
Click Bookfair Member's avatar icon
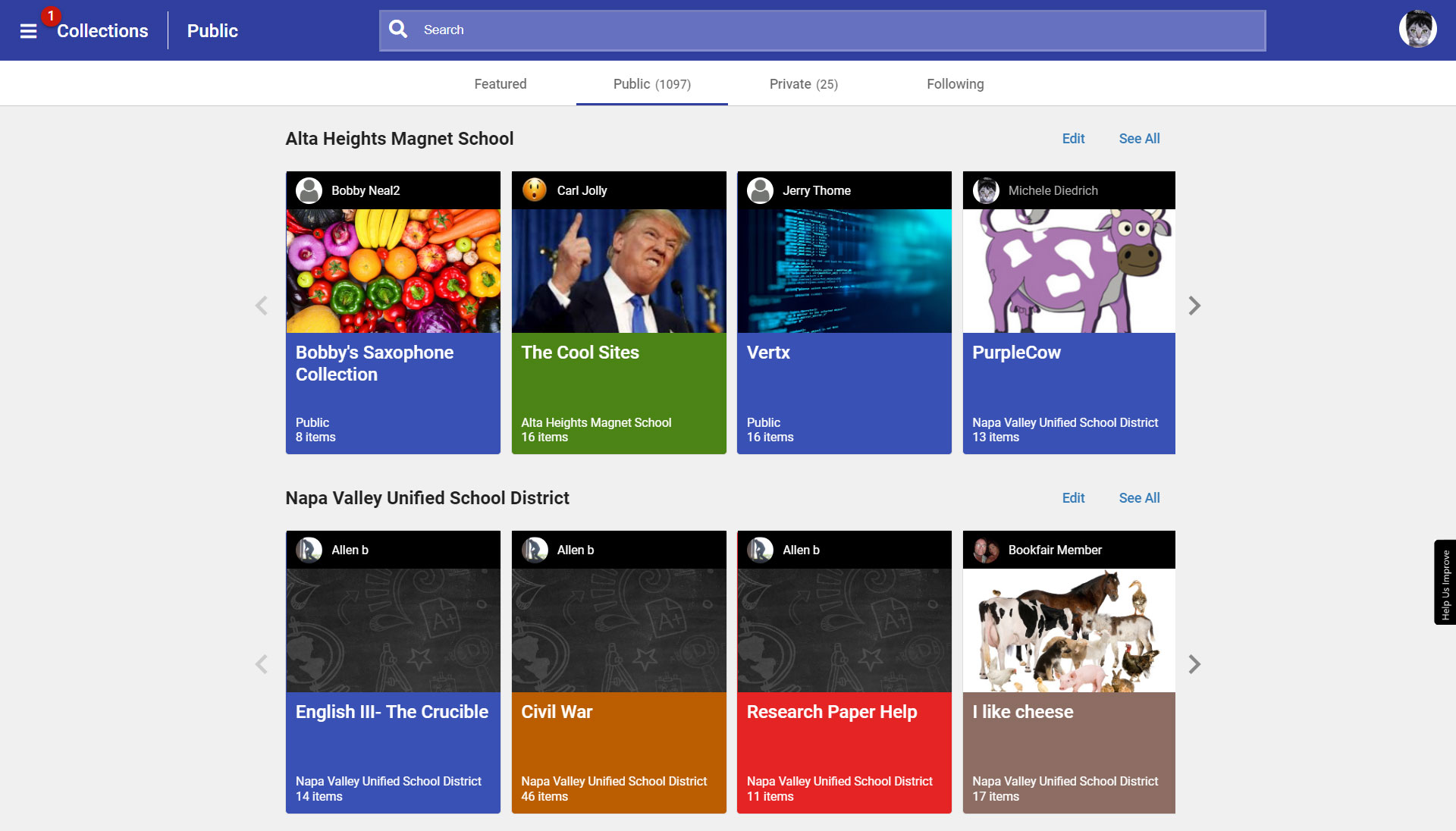click(986, 550)
